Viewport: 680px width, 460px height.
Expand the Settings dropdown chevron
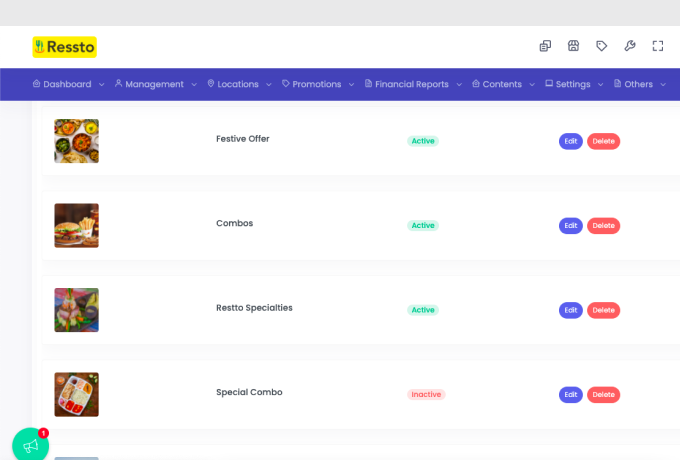tap(600, 85)
